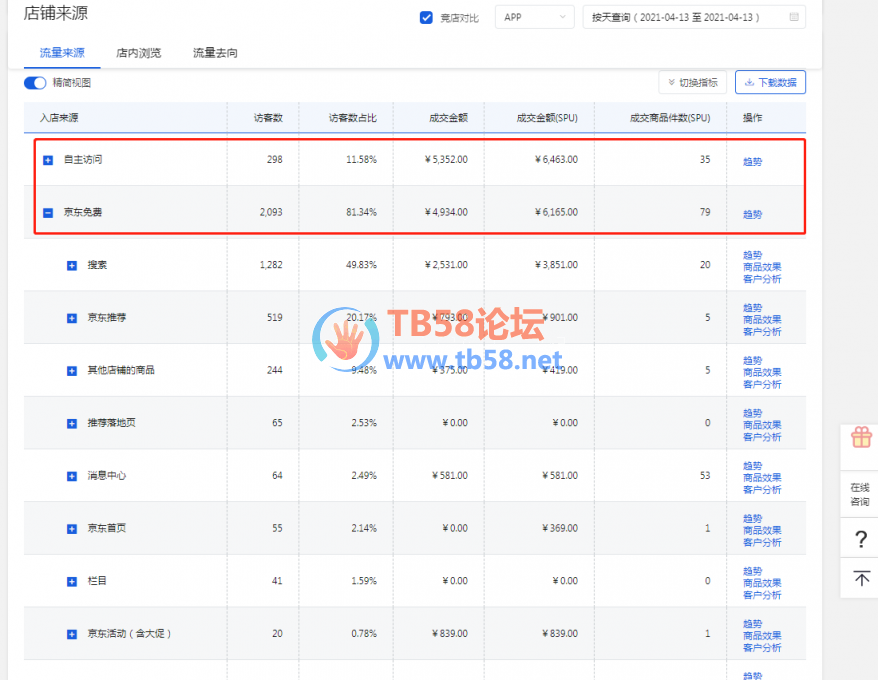Expand the 京东推荐 row

72,319
